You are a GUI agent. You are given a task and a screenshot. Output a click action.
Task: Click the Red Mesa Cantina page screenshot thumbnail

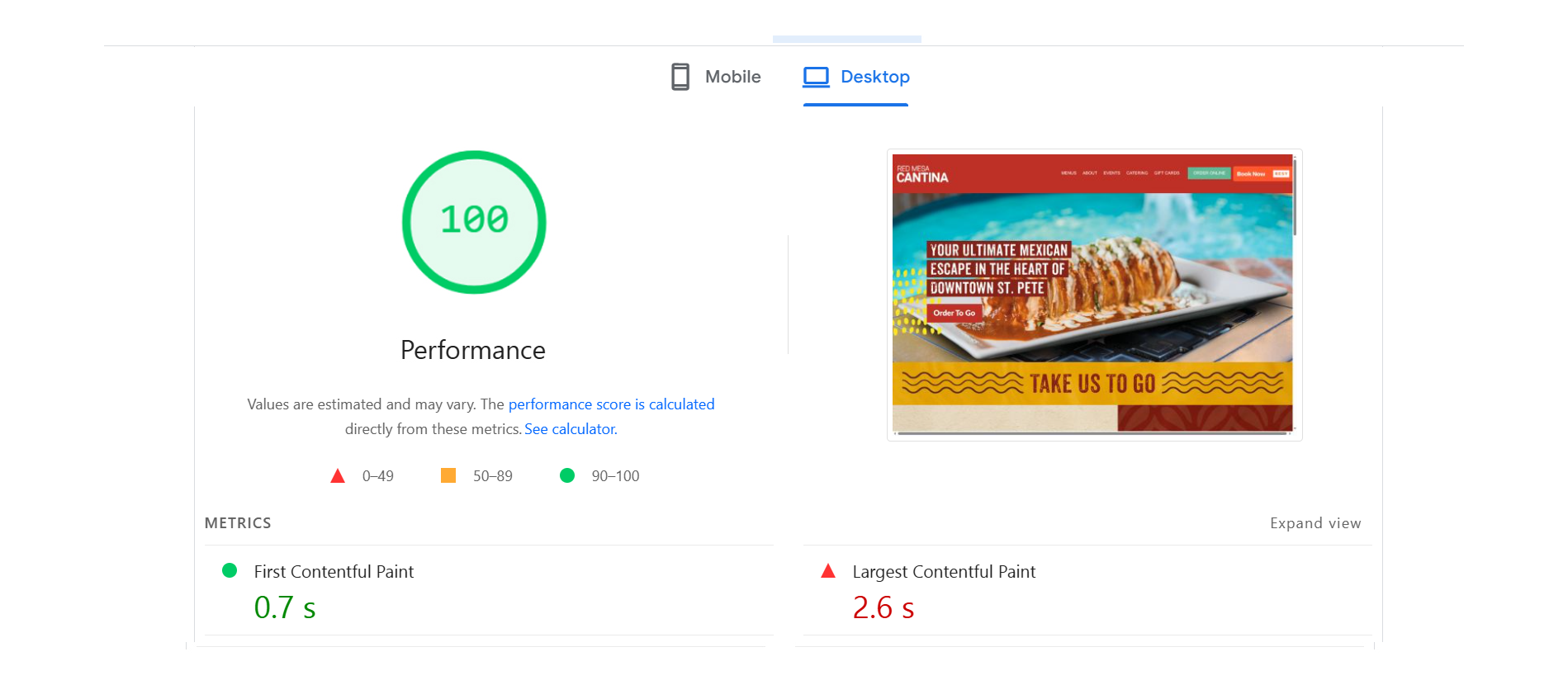1093,294
